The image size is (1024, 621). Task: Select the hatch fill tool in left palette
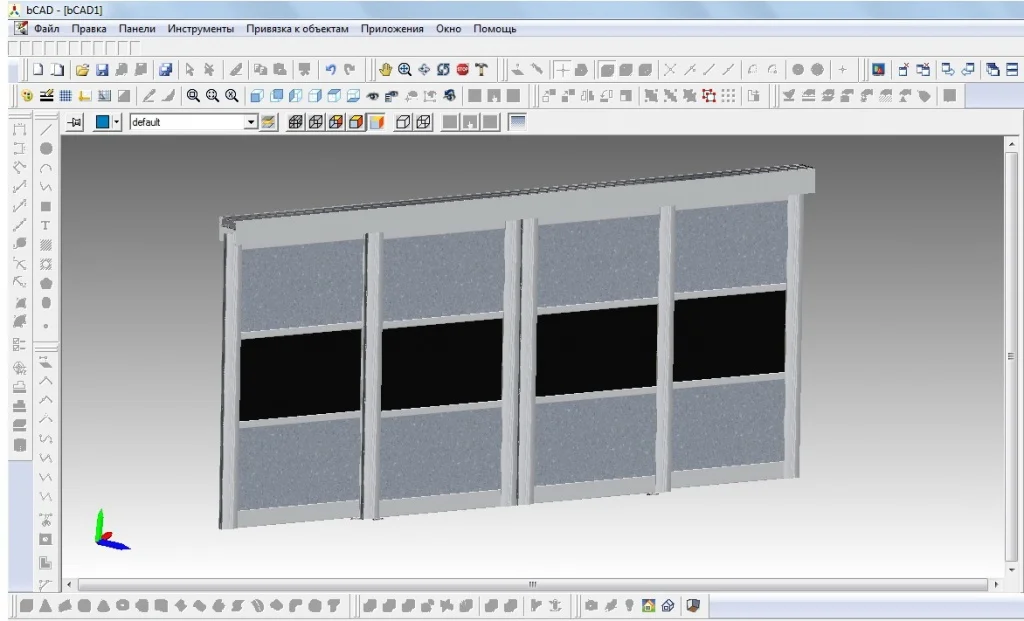tap(46, 245)
